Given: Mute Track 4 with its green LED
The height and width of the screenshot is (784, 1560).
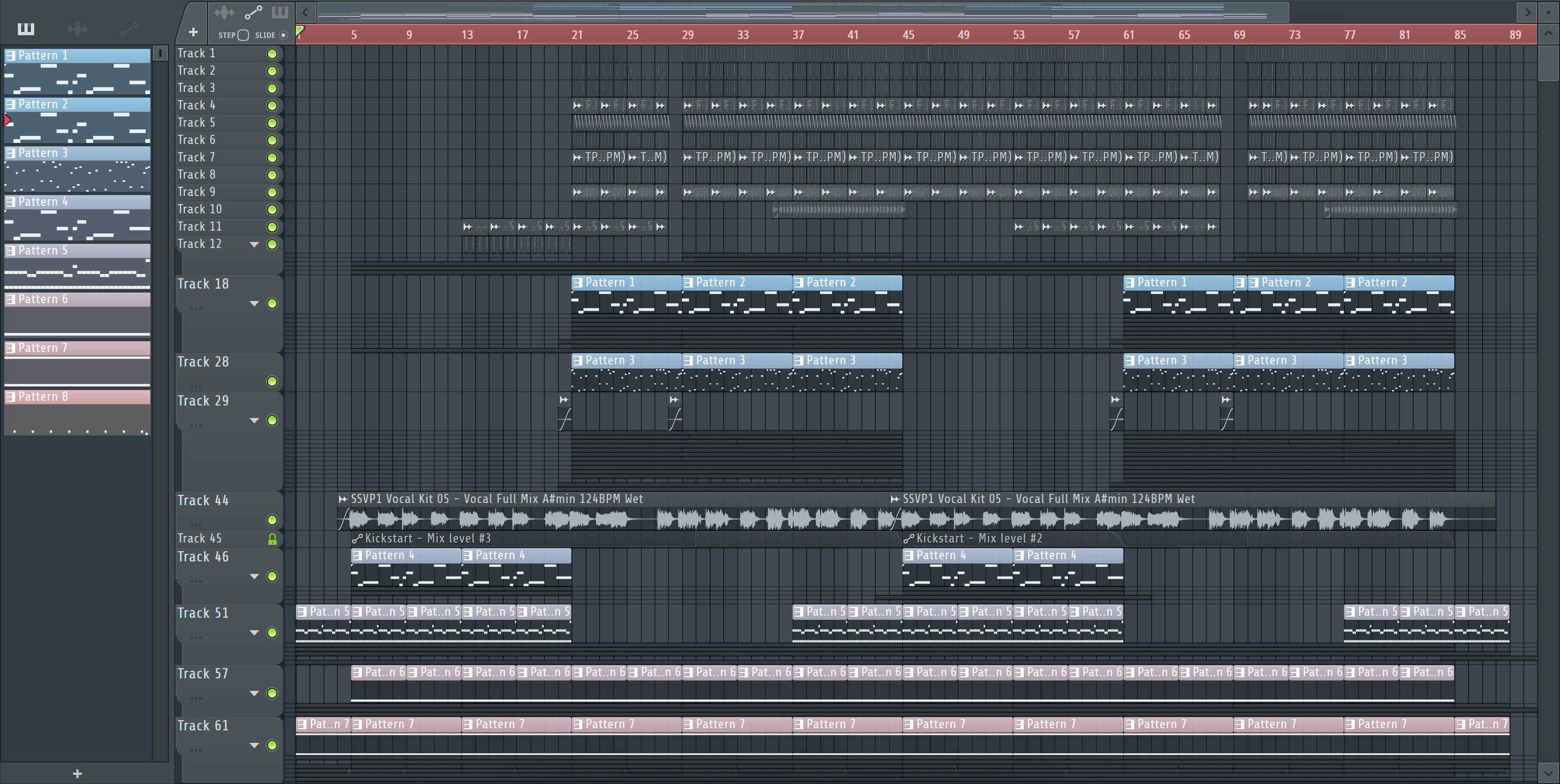Looking at the screenshot, I should coord(272,106).
